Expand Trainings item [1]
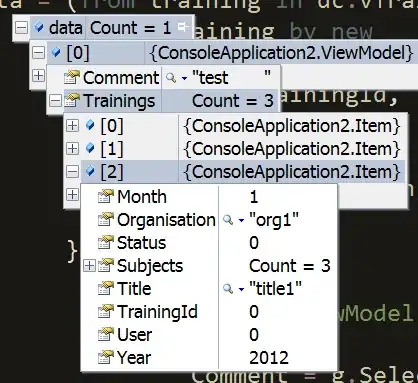 tap(72, 148)
